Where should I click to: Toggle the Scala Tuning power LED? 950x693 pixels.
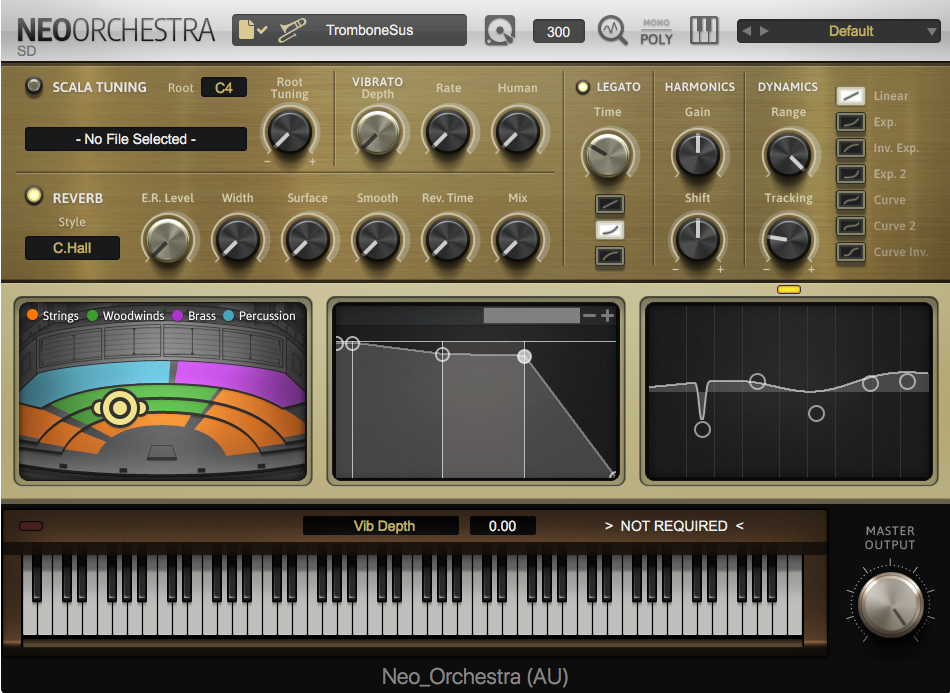pos(34,86)
